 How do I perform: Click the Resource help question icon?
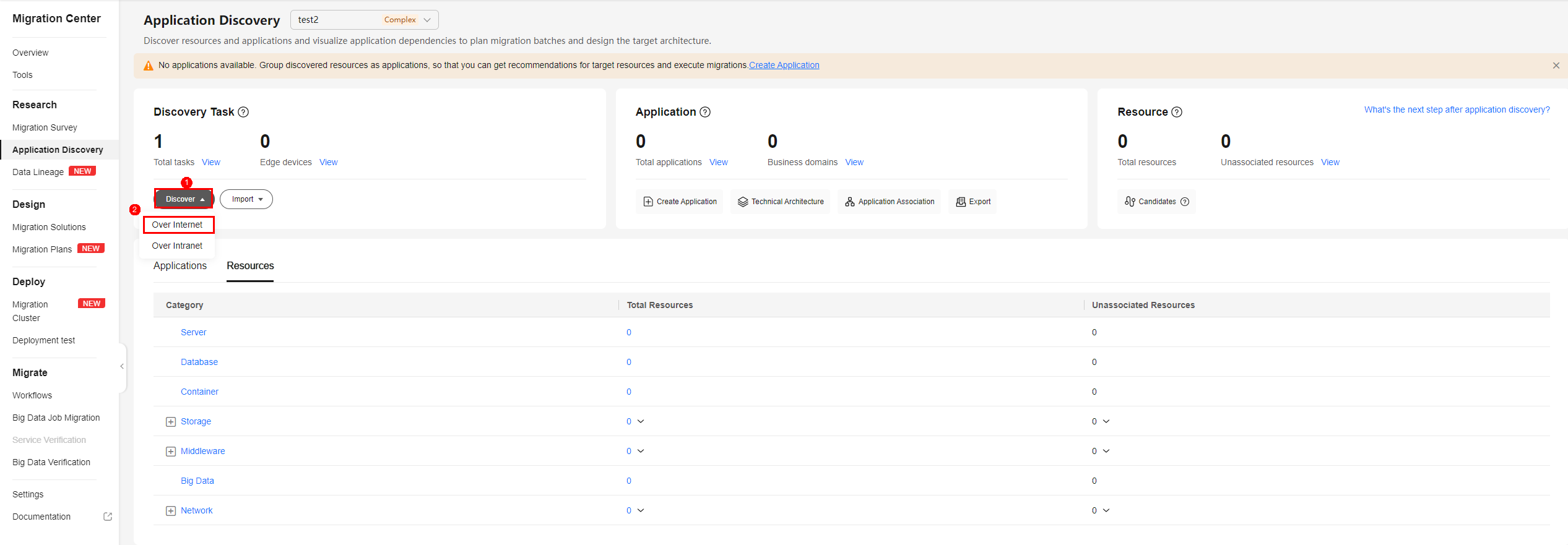coord(1177,112)
